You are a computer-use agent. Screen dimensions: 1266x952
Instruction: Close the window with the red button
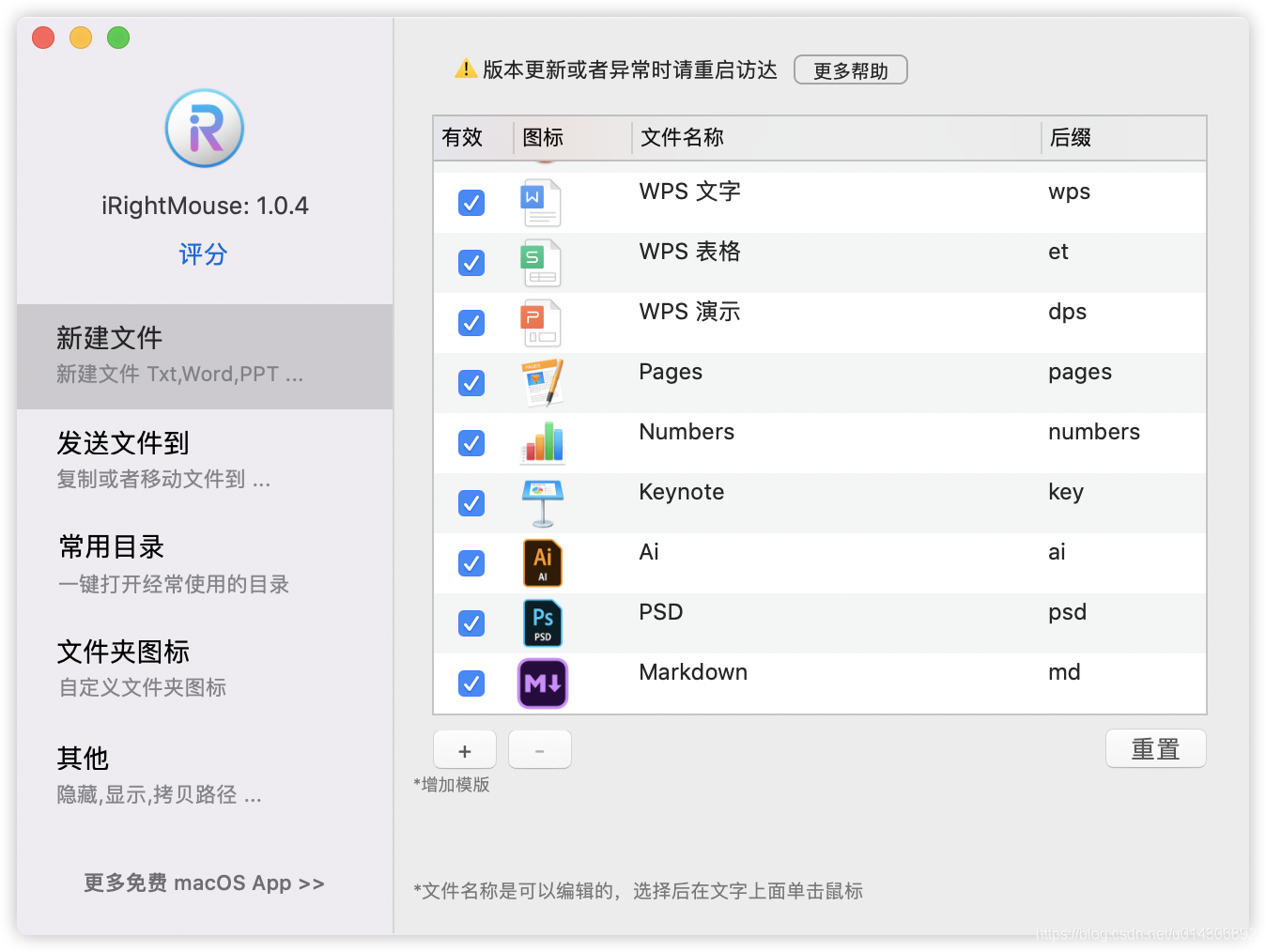click(43, 38)
